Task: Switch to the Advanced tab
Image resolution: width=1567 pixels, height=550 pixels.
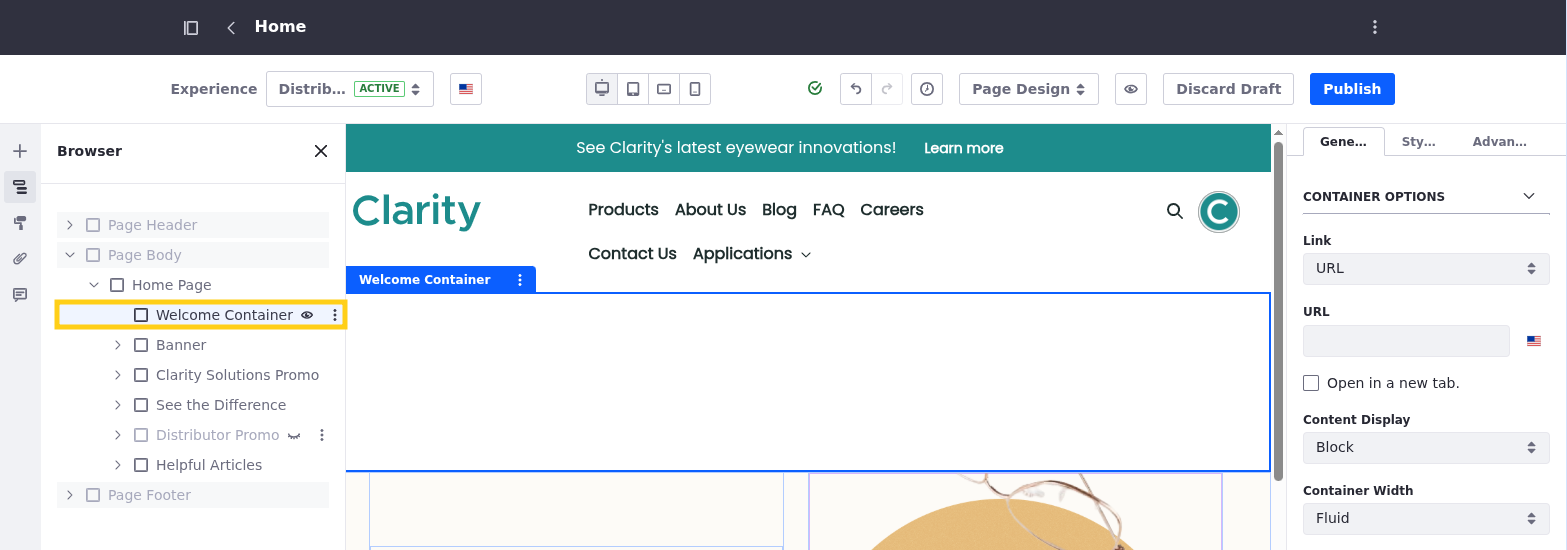Action: tap(1499, 142)
